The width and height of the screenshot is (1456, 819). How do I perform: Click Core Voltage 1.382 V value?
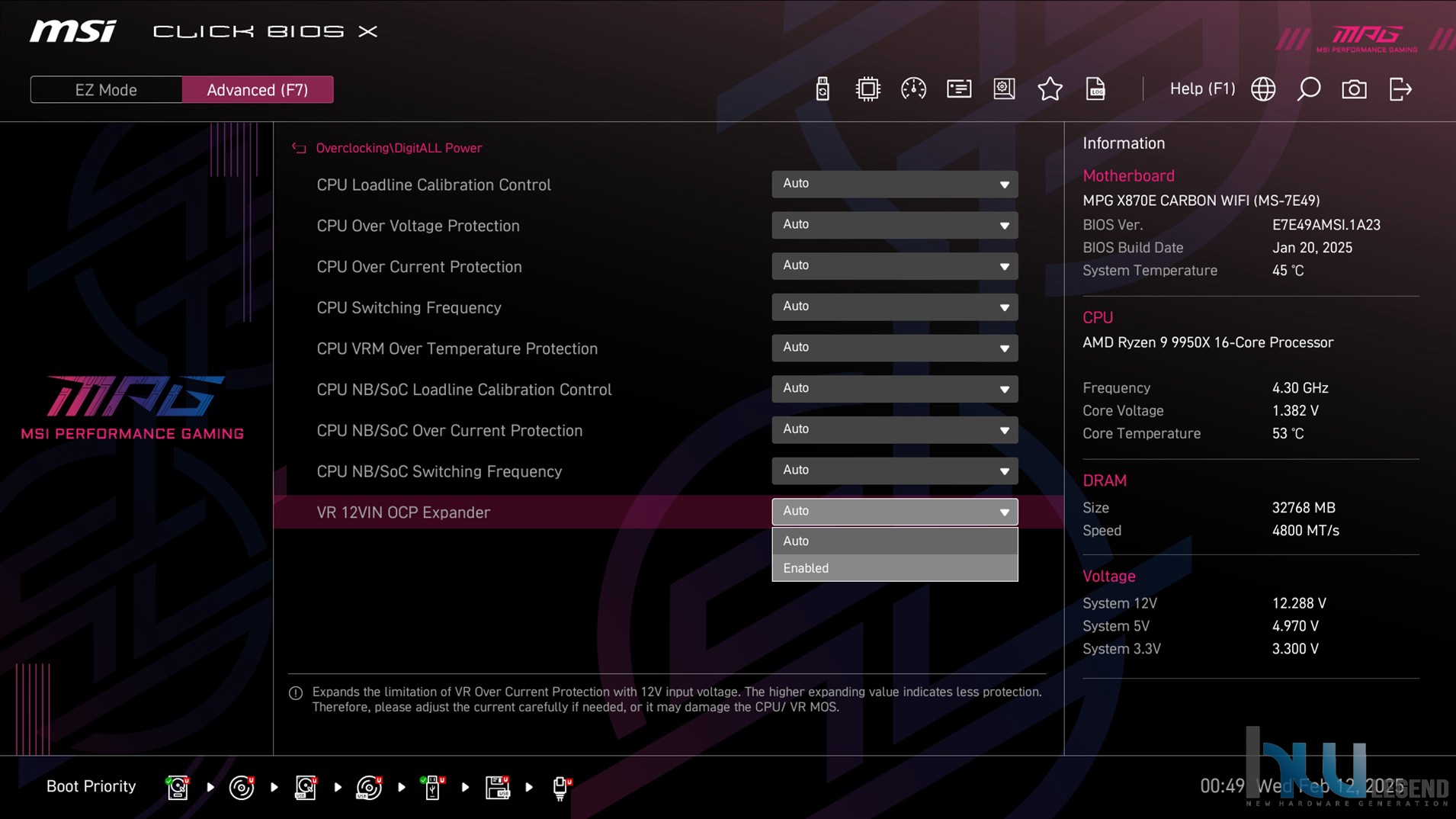click(1295, 411)
